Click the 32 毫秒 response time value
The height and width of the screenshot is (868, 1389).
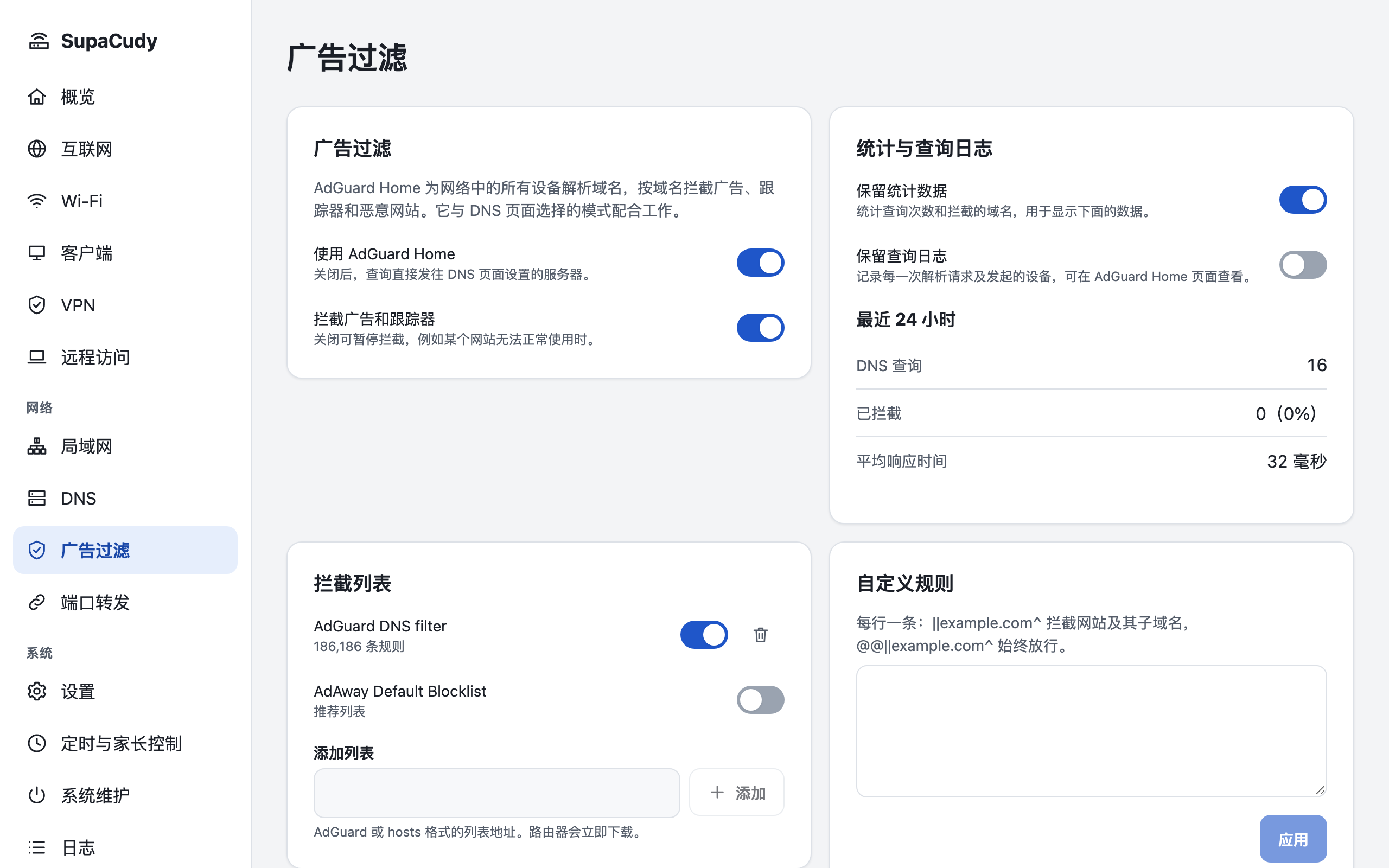pos(1297,461)
